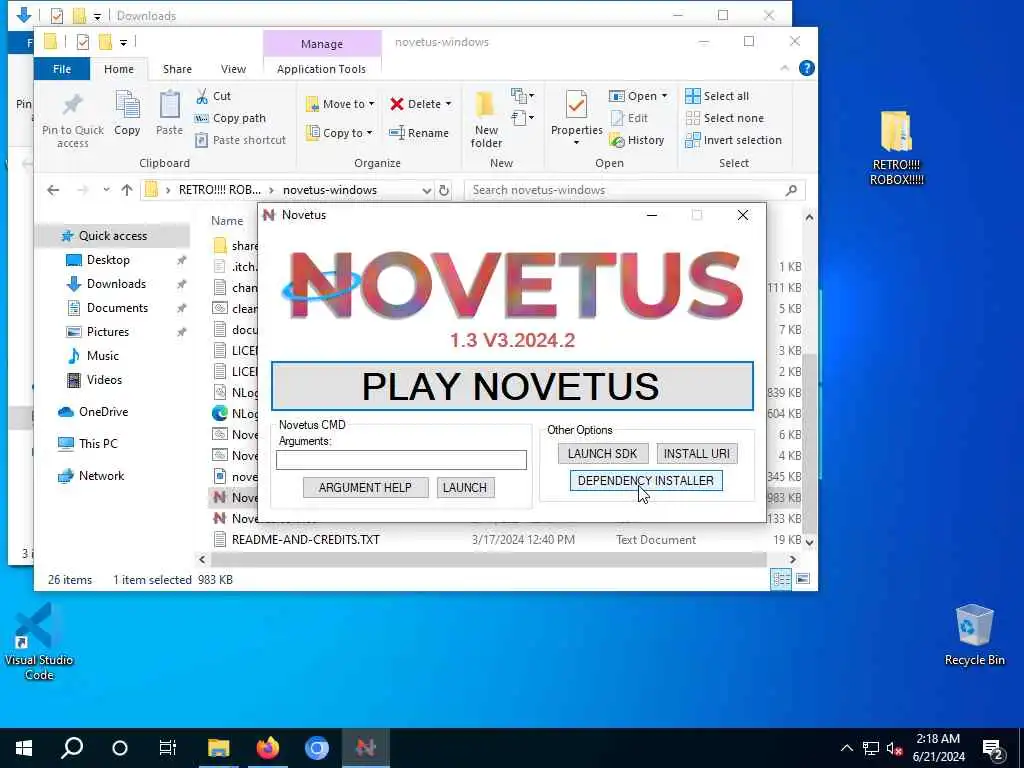Open the LAUNCH SDK option

coord(602,453)
